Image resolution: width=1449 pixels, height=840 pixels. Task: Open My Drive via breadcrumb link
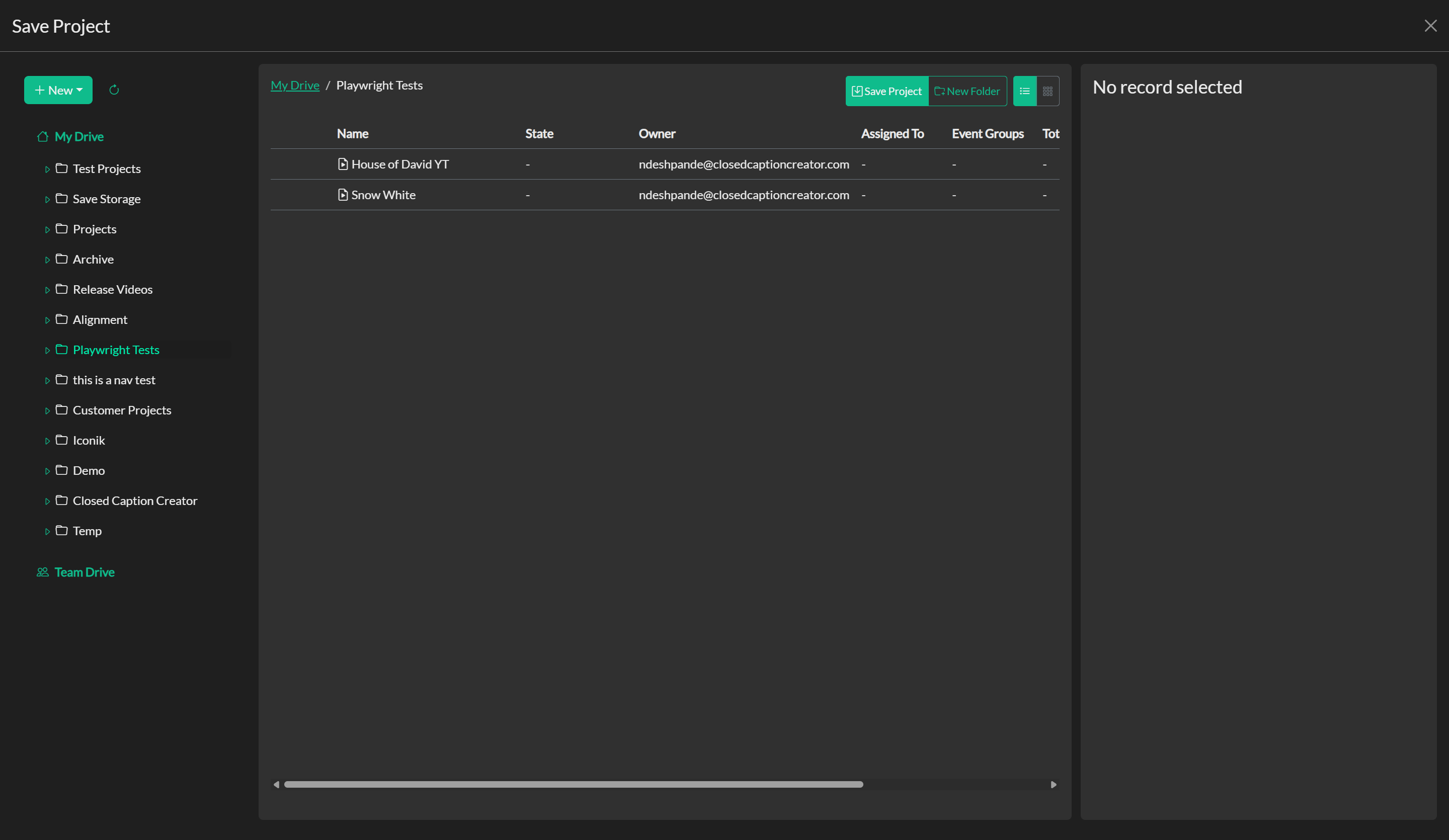tap(295, 85)
